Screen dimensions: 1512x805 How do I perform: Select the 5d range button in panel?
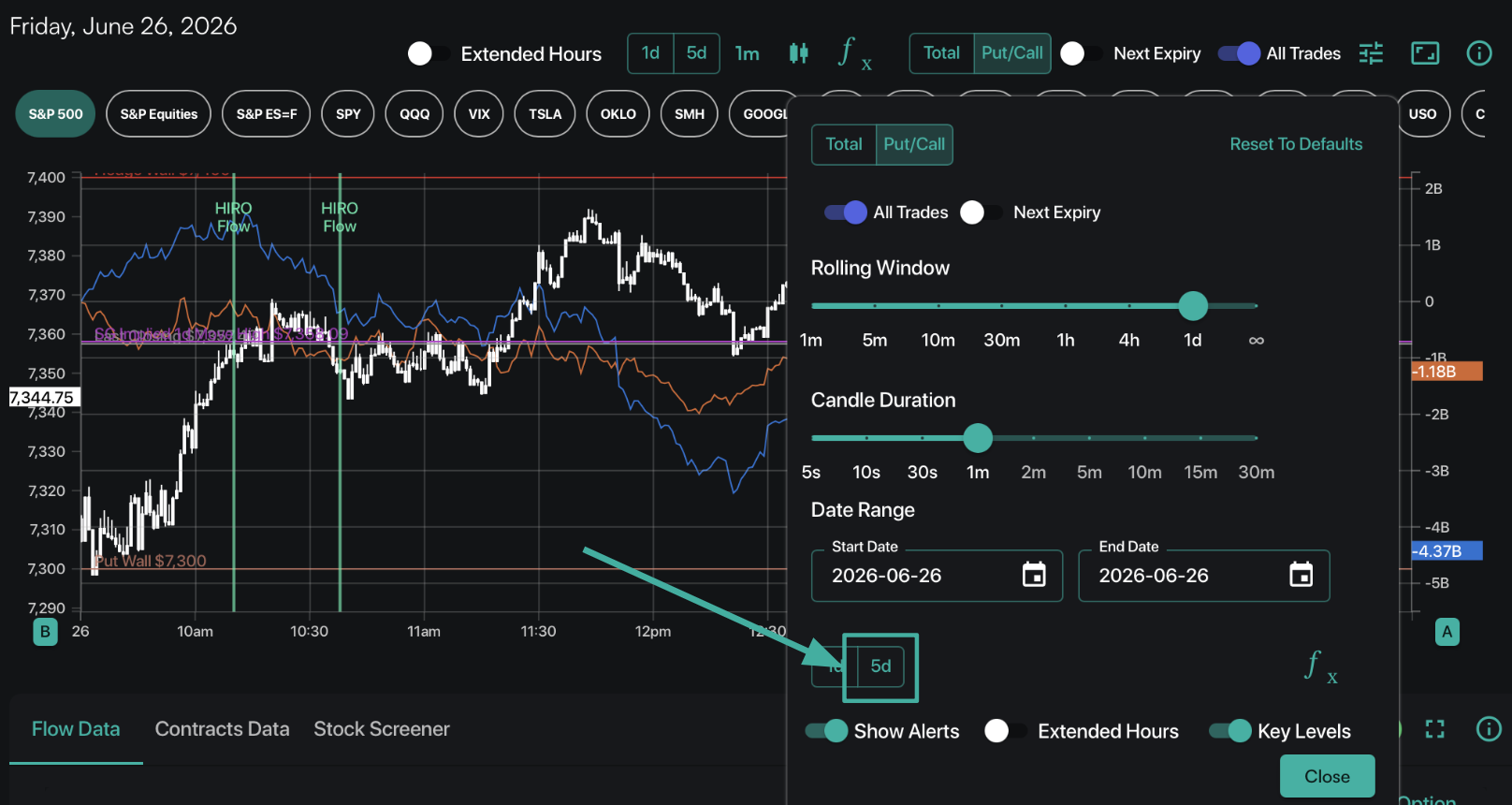[880, 666]
